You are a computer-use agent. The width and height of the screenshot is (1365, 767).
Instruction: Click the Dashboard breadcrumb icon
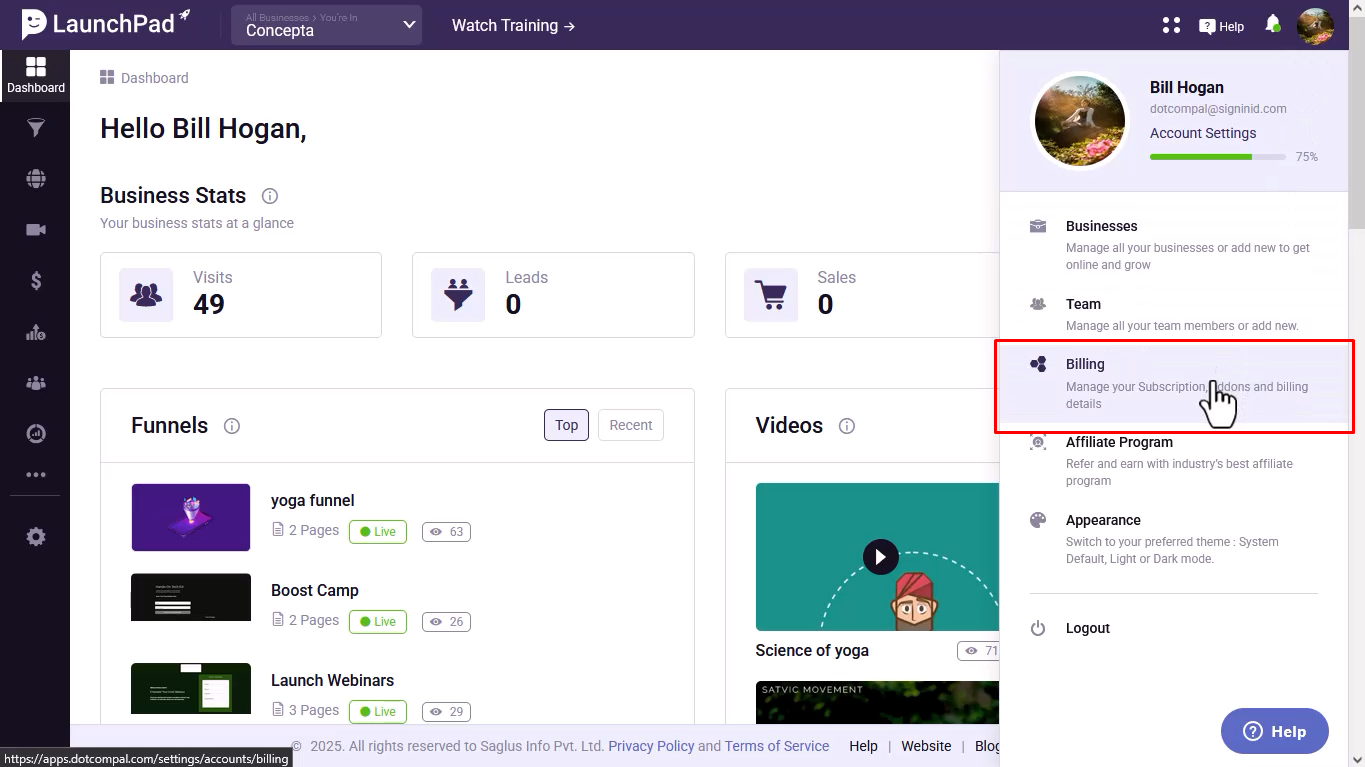click(107, 78)
